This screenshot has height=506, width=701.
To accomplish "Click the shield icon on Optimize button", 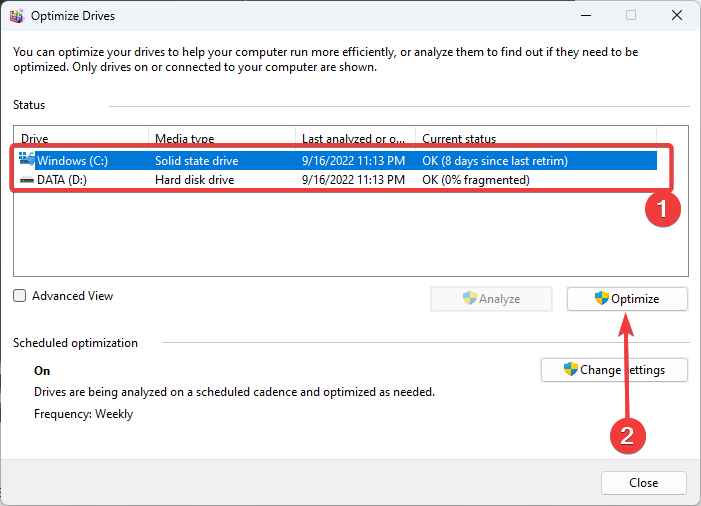I will coord(602,298).
